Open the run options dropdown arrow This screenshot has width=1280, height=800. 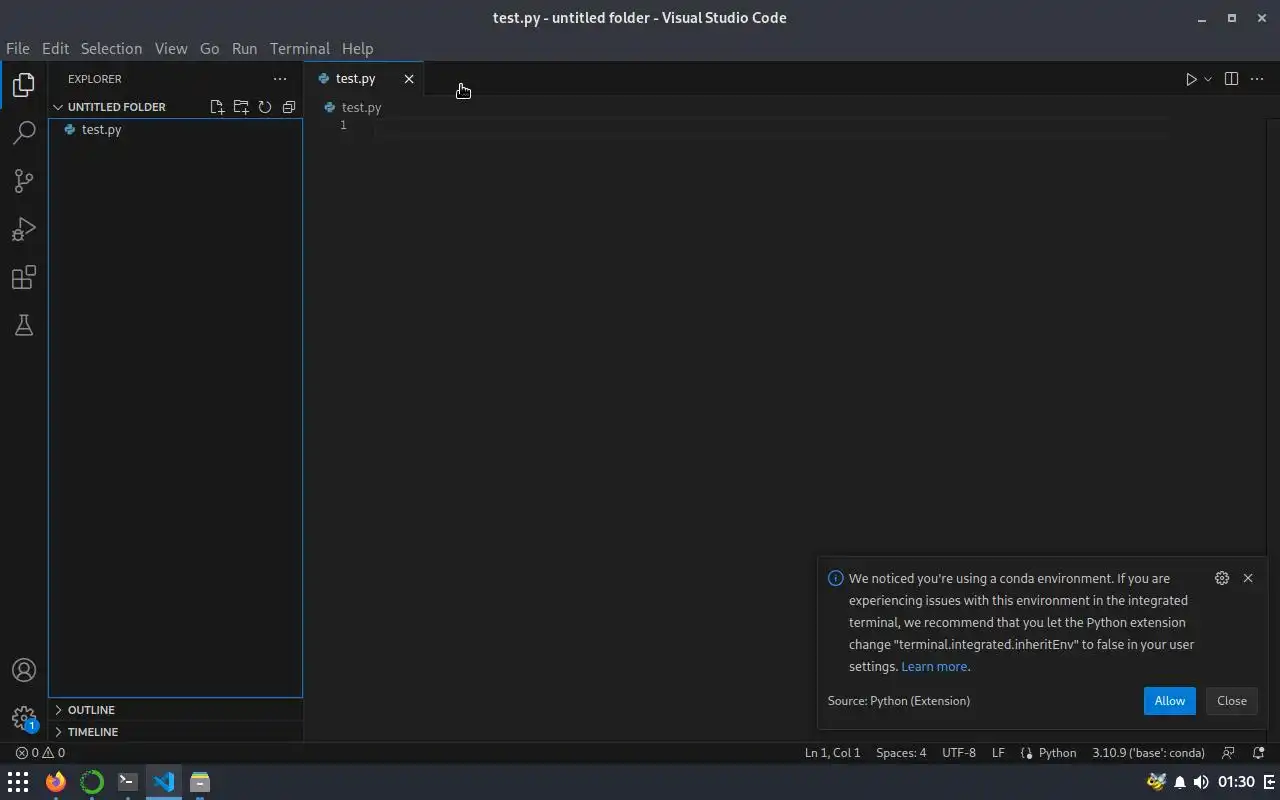tap(1208, 79)
